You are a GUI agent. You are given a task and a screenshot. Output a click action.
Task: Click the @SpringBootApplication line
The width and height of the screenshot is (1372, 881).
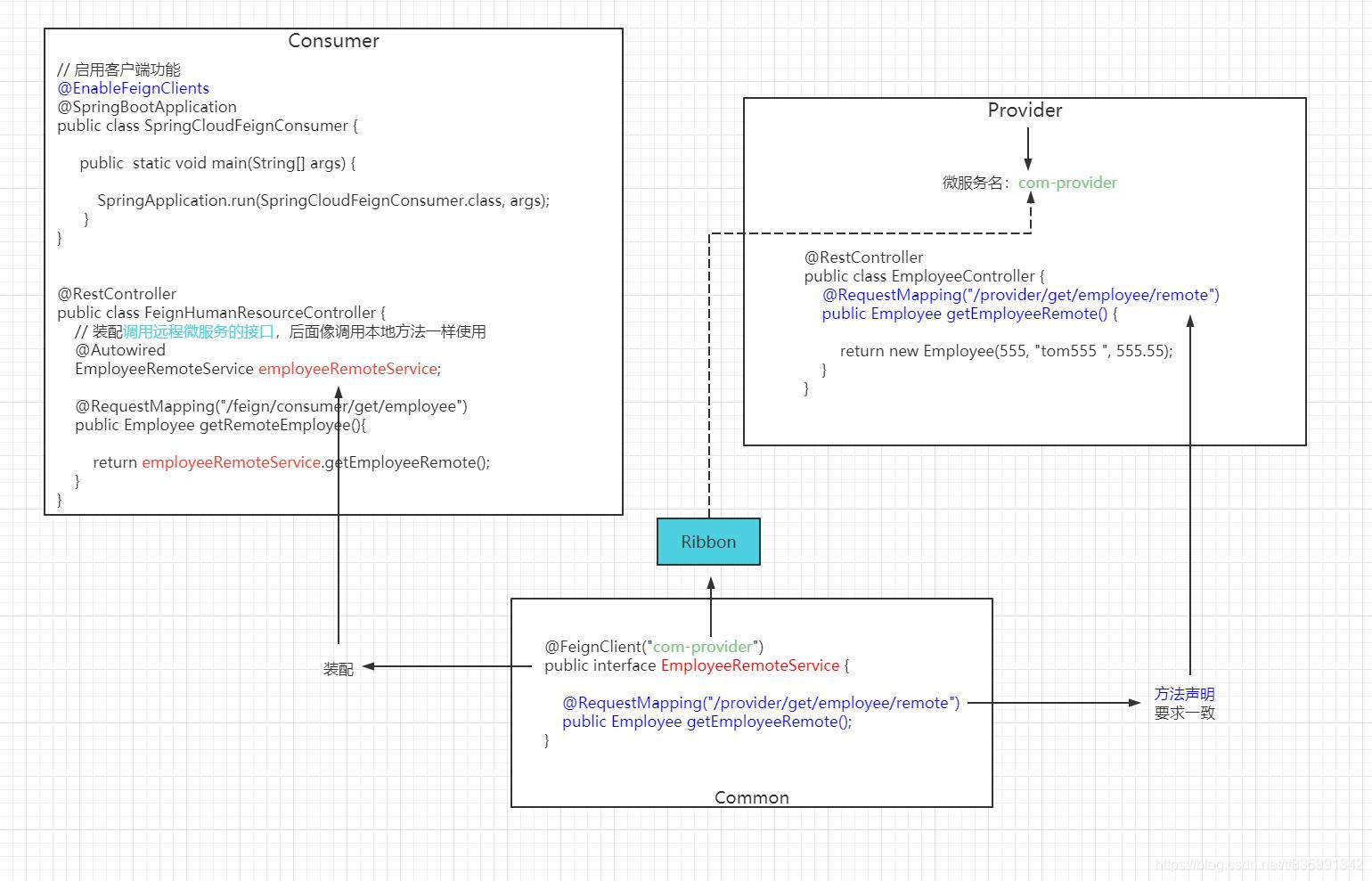147,107
